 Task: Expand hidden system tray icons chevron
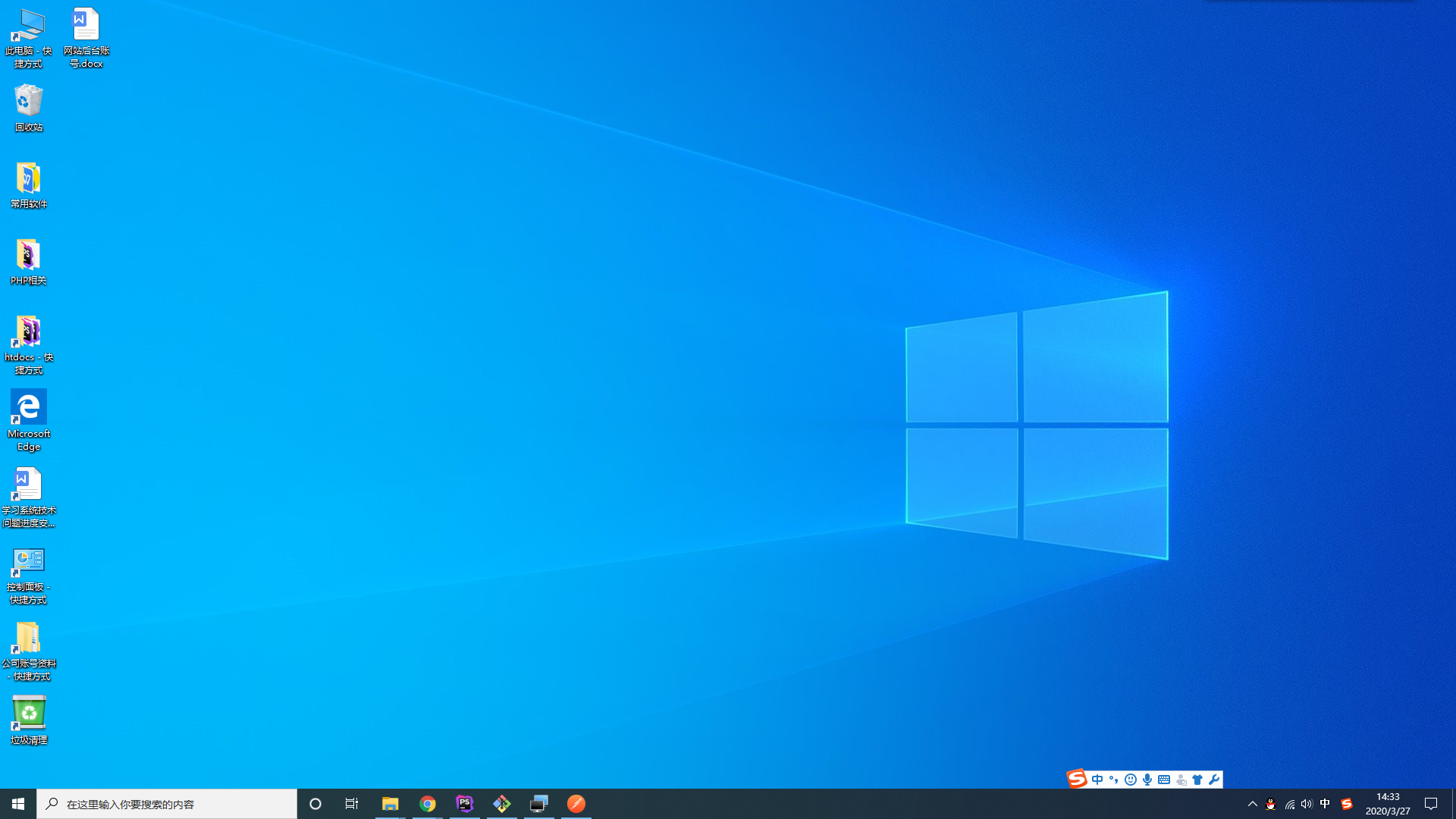(1253, 804)
